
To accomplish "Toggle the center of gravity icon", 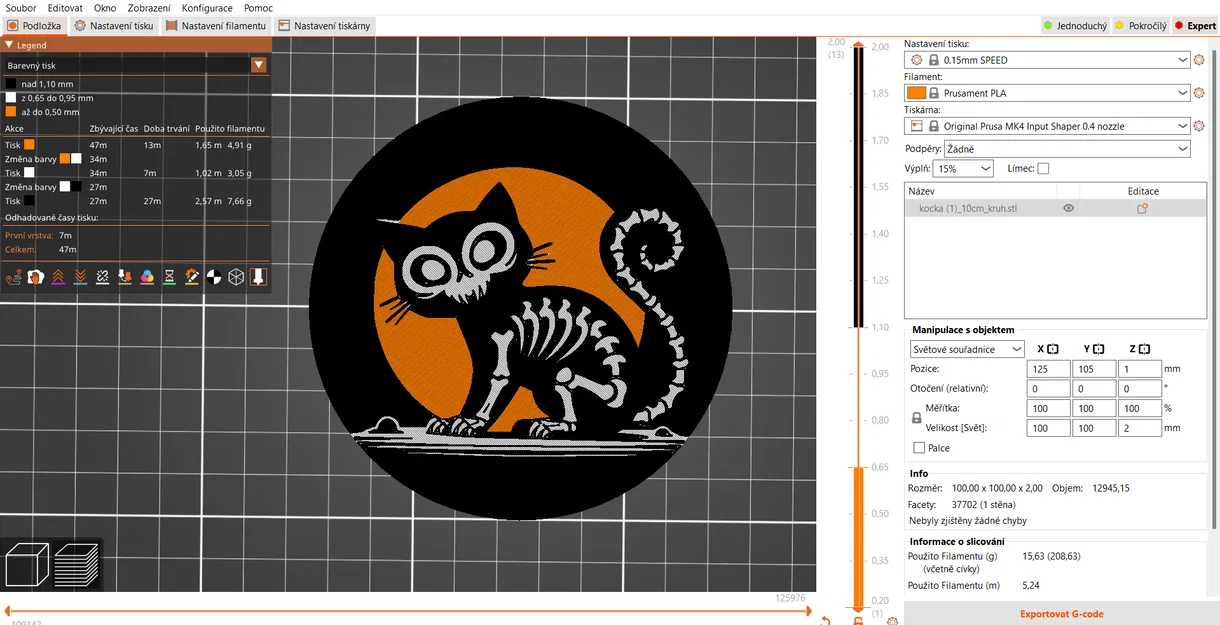I will (x=213, y=277).
